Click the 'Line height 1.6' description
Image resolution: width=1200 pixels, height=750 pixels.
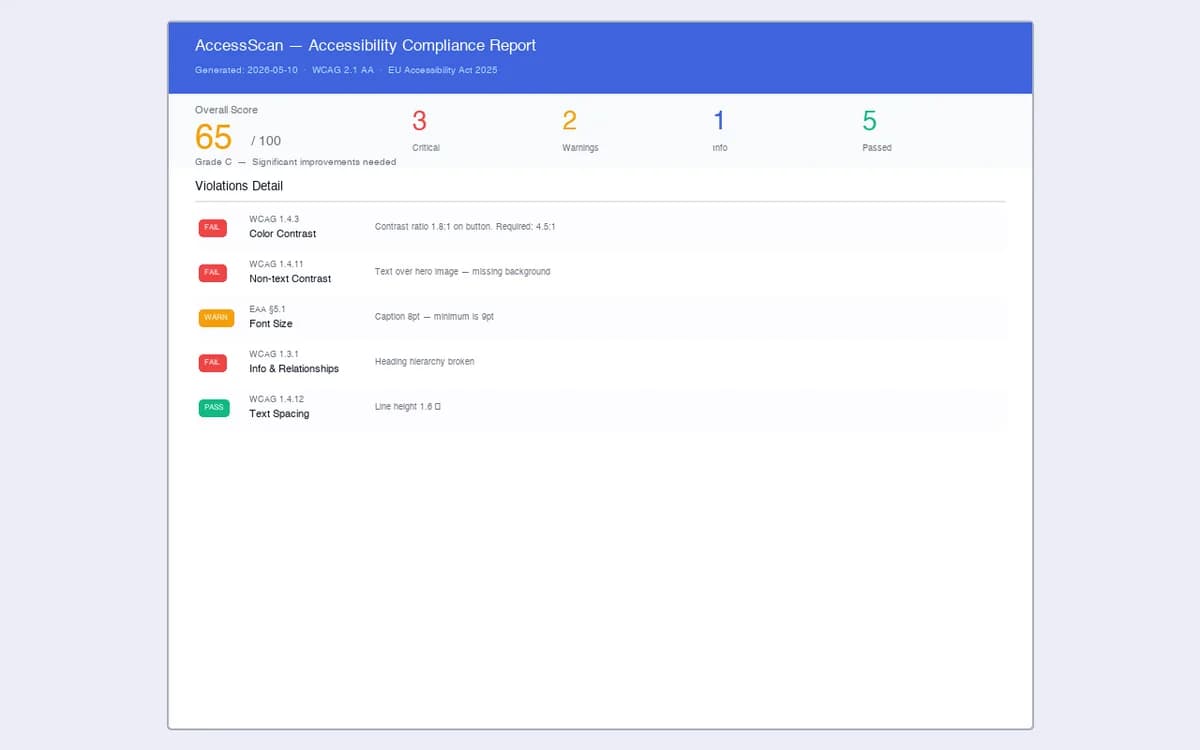coord(408,407)
